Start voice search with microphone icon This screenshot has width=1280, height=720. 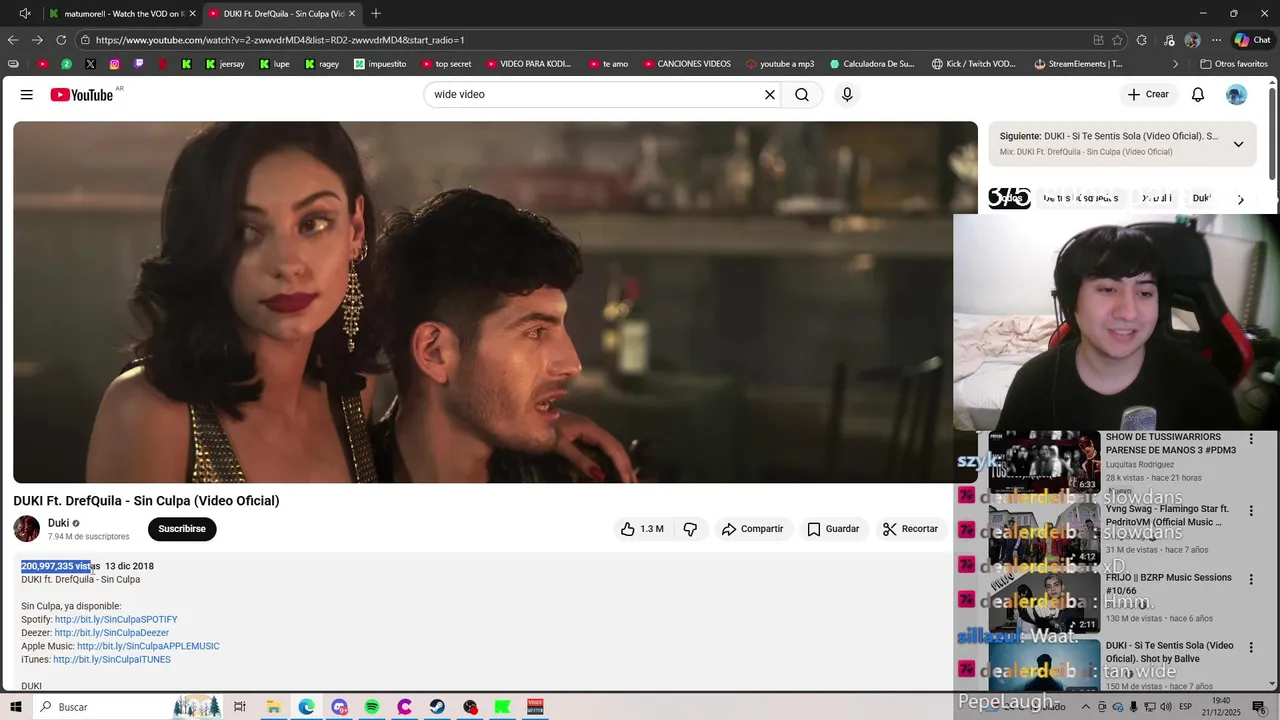pyautogui.click(x=847, y=95)
